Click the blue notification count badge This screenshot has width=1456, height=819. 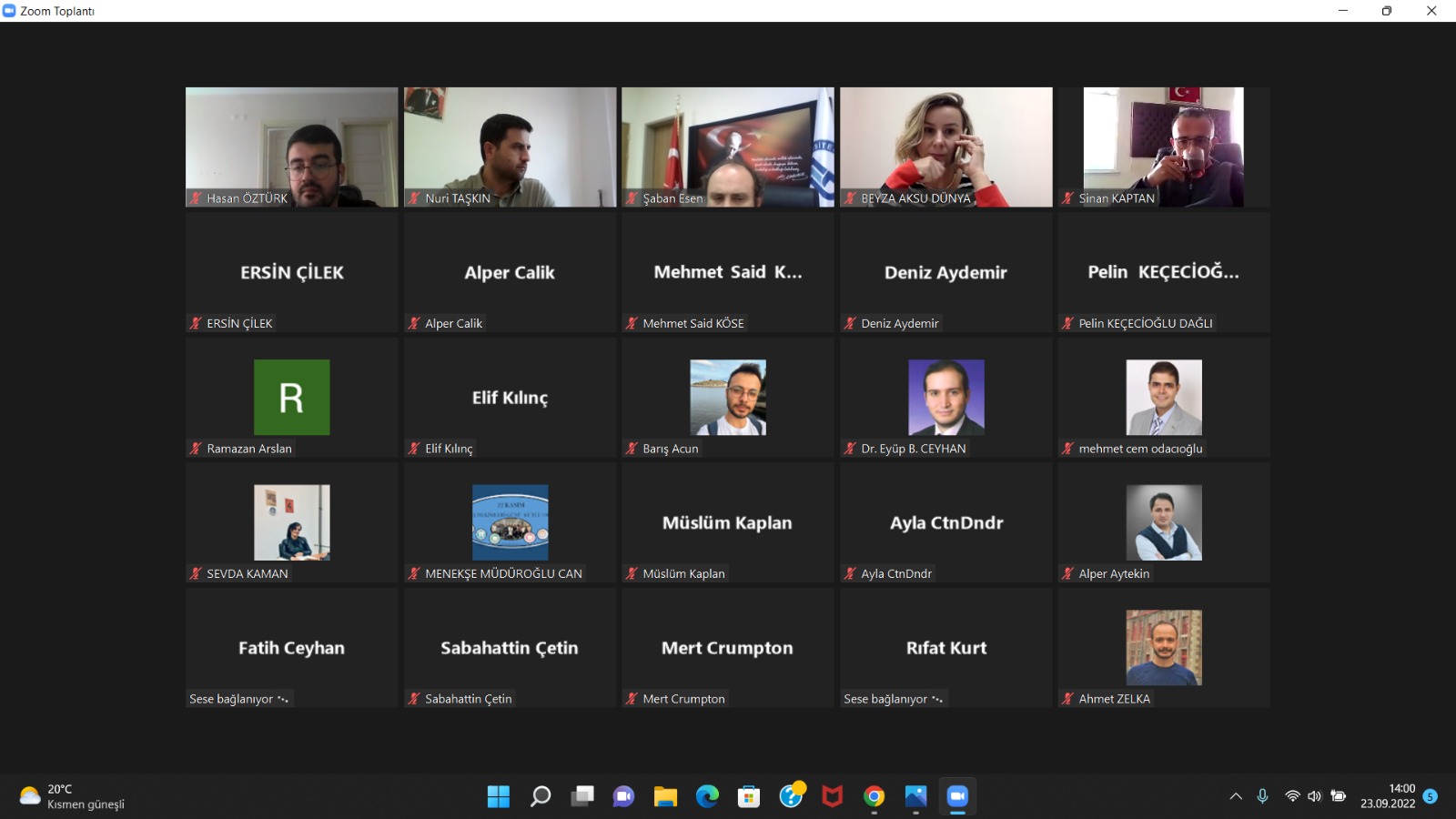(1431, 796)
